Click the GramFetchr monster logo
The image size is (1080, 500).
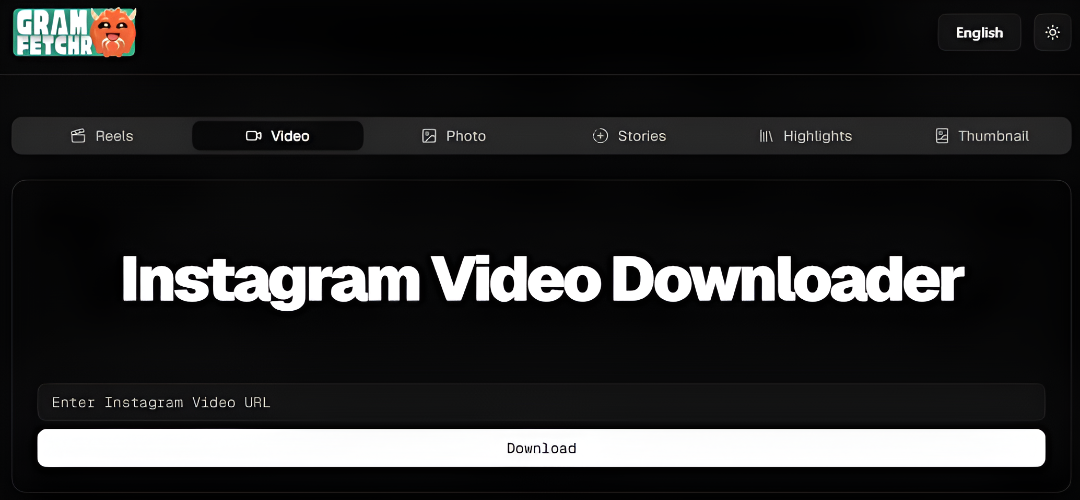click(x=75, y=32)
